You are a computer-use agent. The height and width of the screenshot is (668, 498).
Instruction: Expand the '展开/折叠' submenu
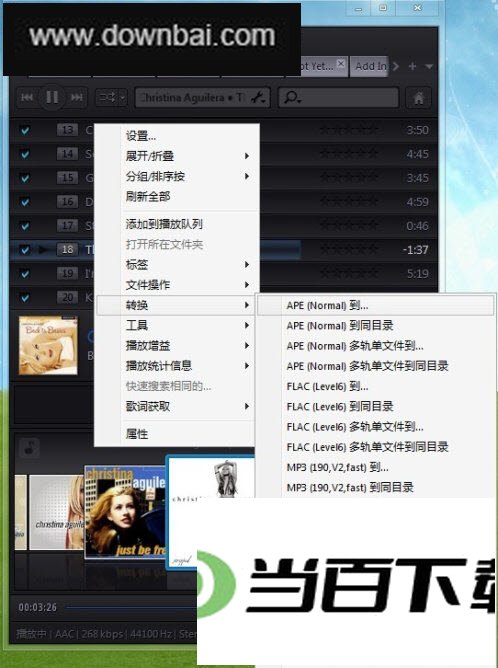tap(178, 156)
